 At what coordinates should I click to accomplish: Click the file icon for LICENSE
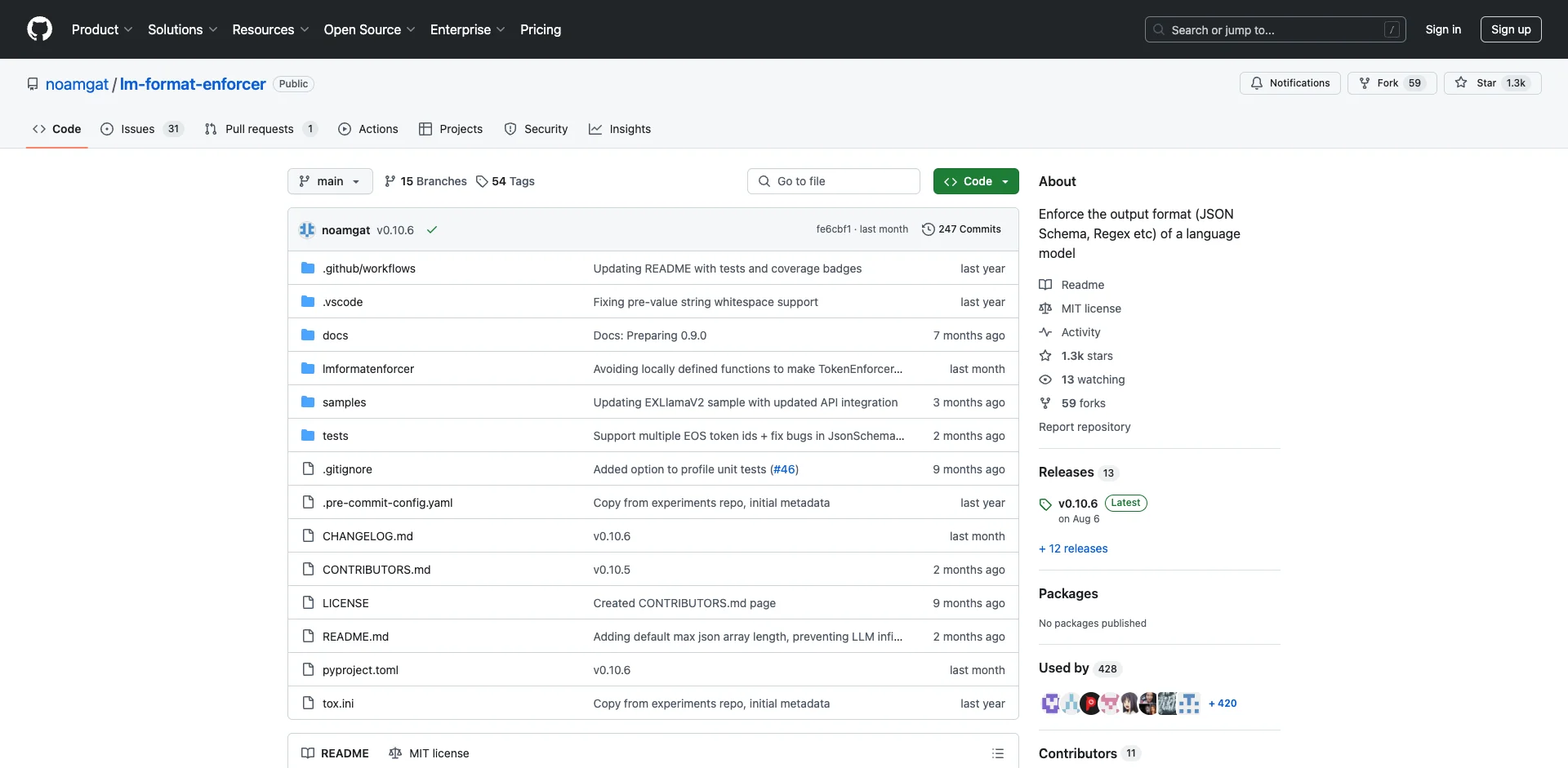[308, 602]
